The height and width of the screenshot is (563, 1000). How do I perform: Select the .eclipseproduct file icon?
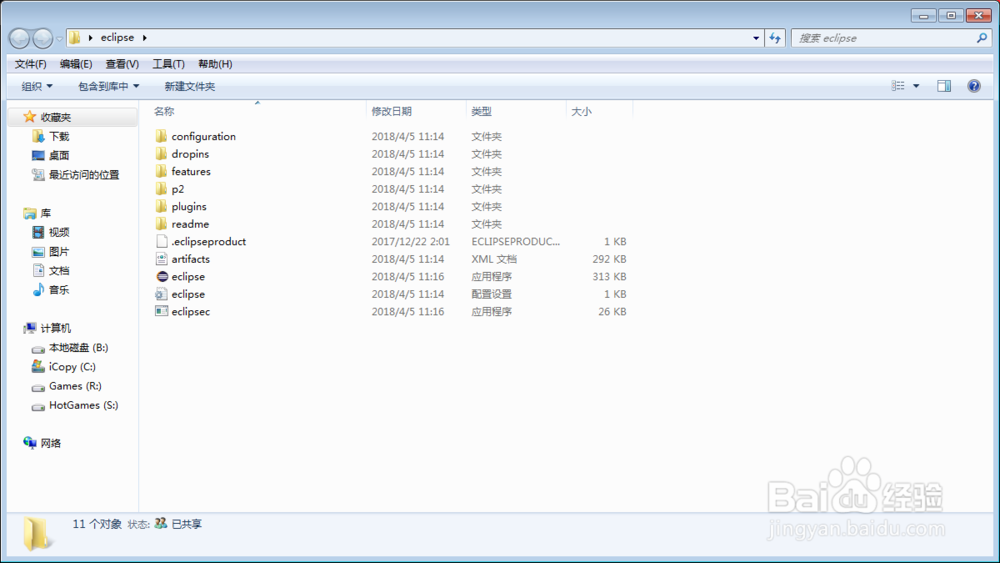(x=162, y=241)
